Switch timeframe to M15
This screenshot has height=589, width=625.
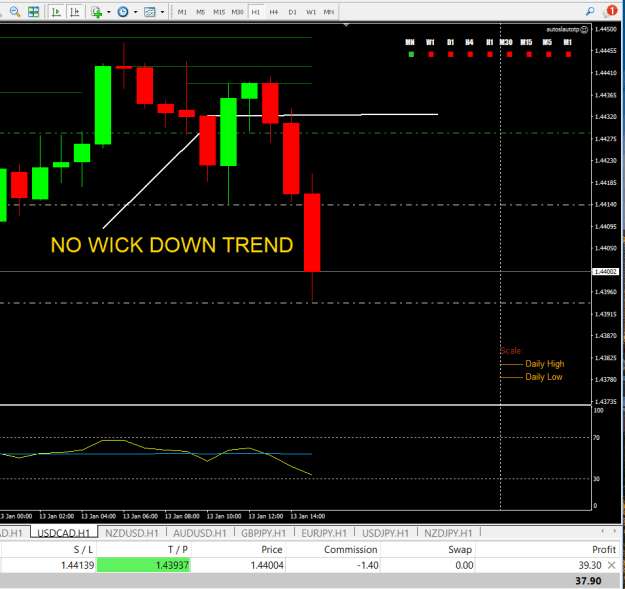219,12
